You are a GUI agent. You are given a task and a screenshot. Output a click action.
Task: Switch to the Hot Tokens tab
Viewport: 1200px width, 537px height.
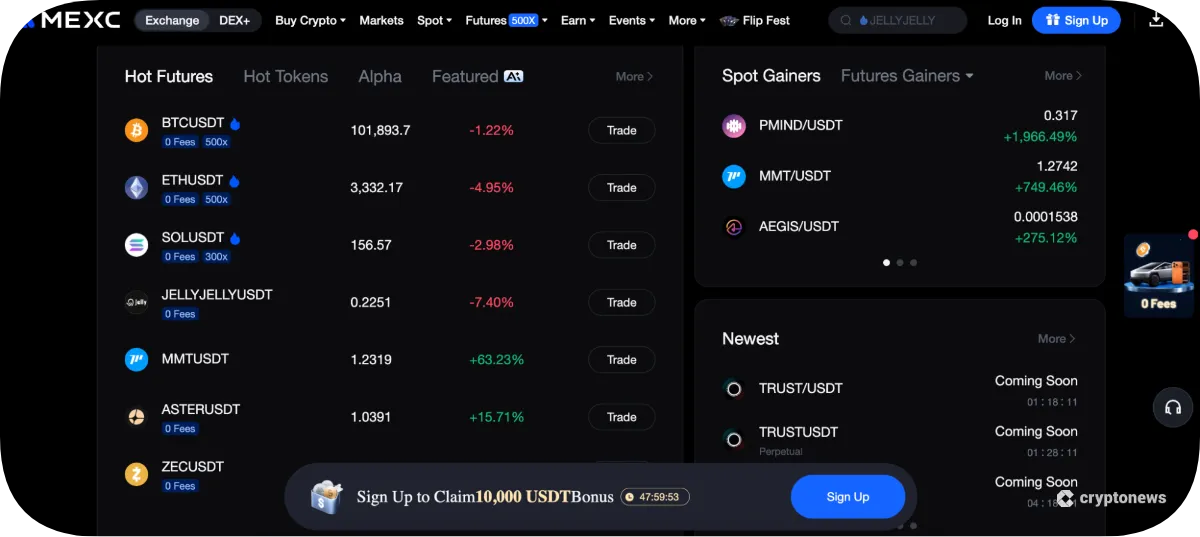285,76
